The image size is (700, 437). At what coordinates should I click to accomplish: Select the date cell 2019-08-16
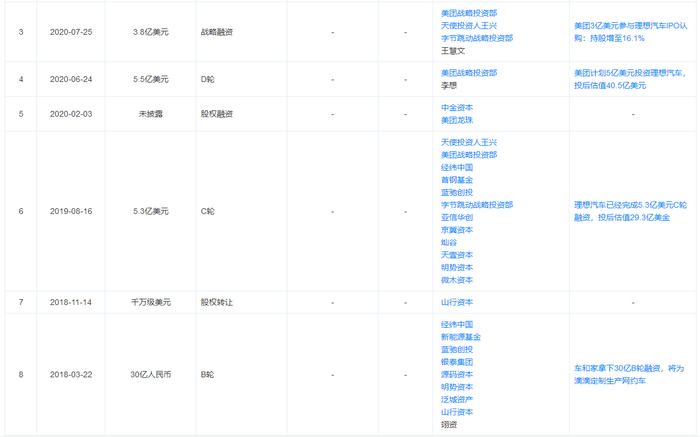[71, 211]
